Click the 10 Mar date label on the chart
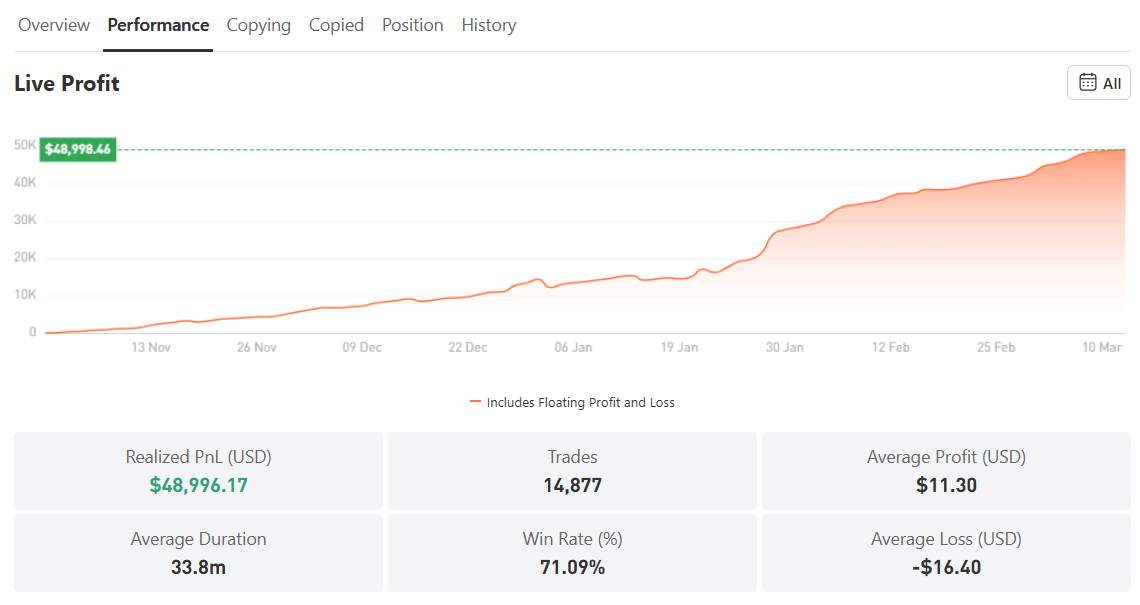The image size is (1140, 605). point(1102,347)
